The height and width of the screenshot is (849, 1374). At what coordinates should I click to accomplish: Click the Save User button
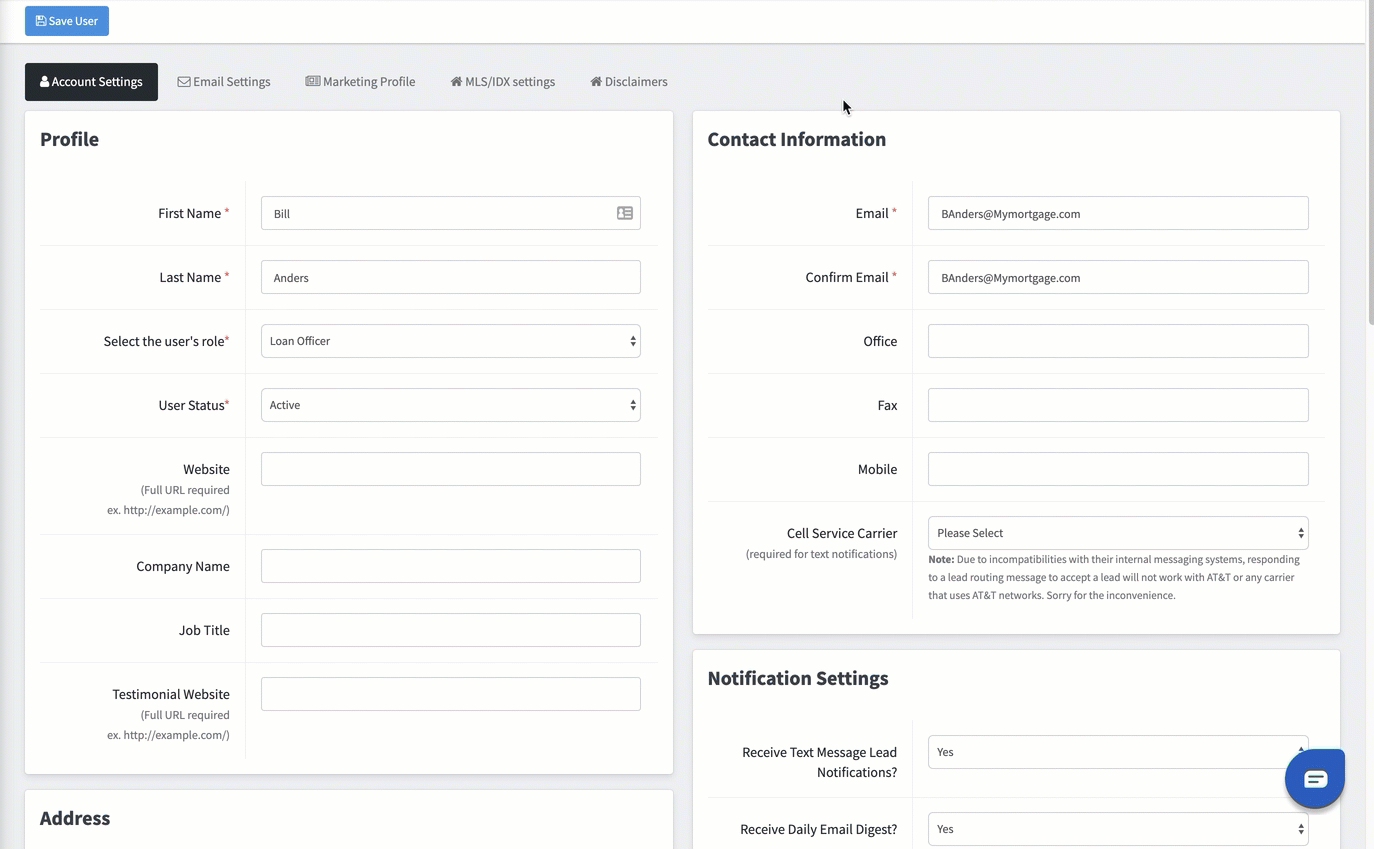[x=66, y=20]
